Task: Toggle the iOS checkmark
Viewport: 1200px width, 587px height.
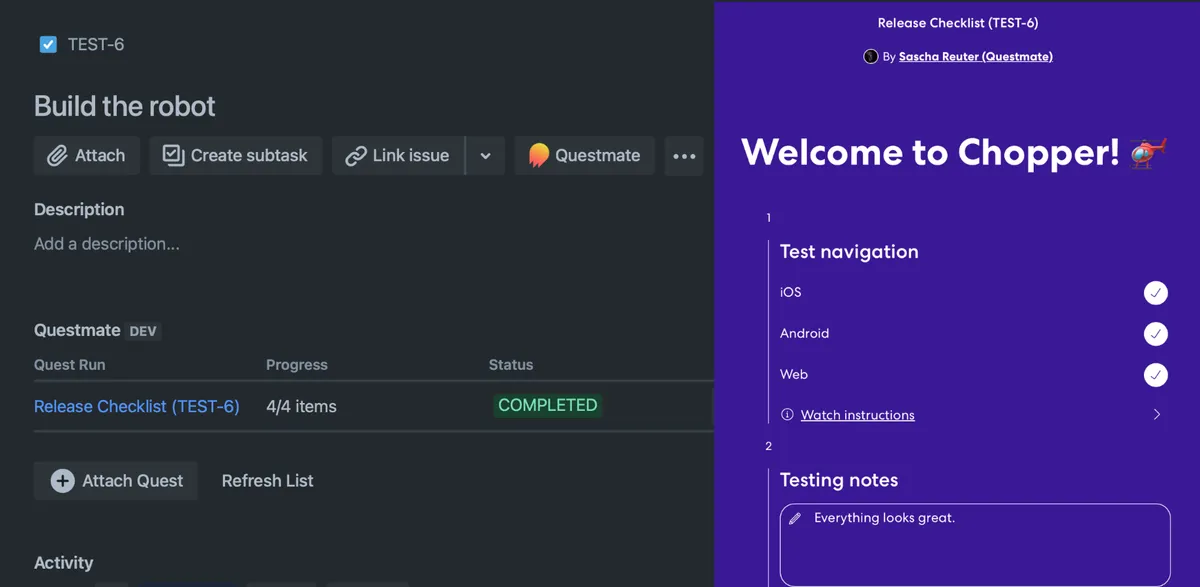Action: pos(1156,293)
